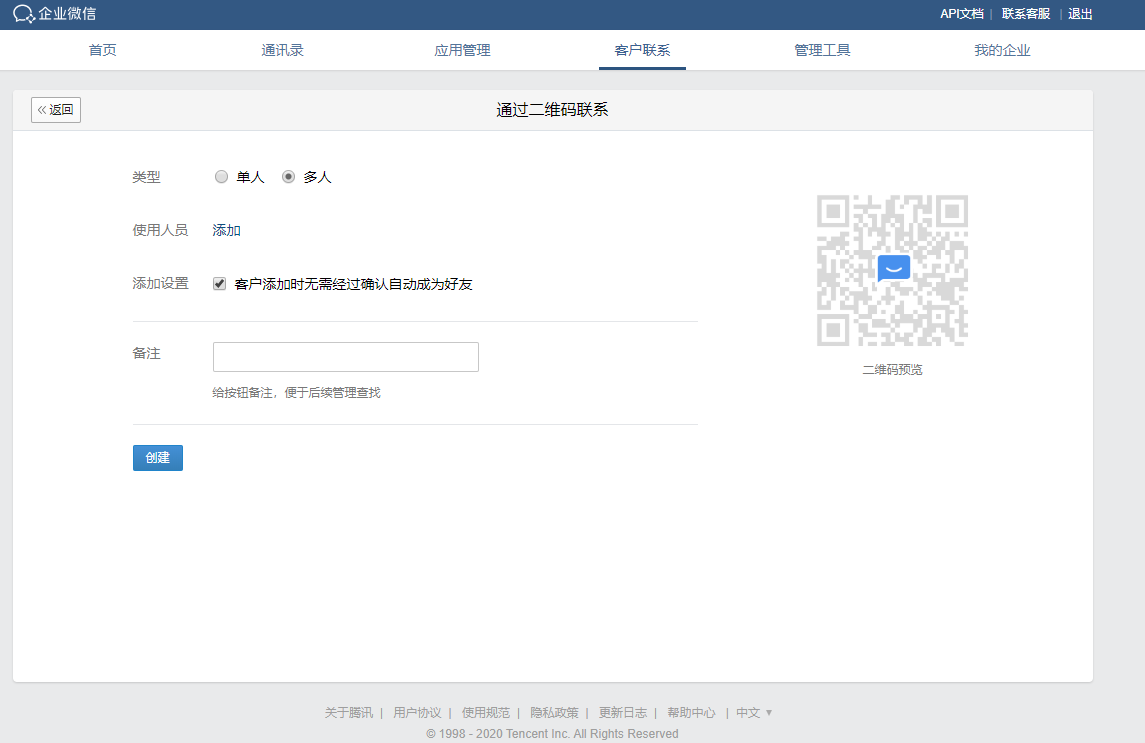
Task: Click the 创建 button
Action: [158, 457]
